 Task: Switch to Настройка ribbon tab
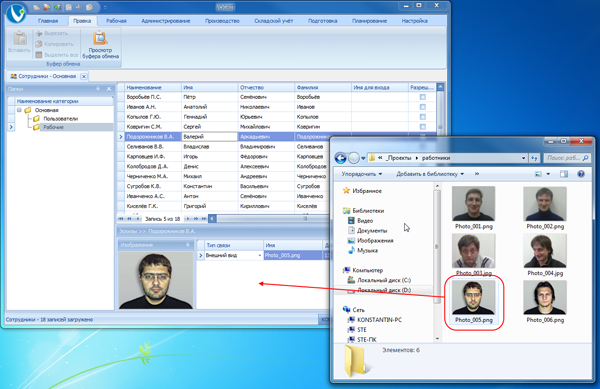(414, 21)
